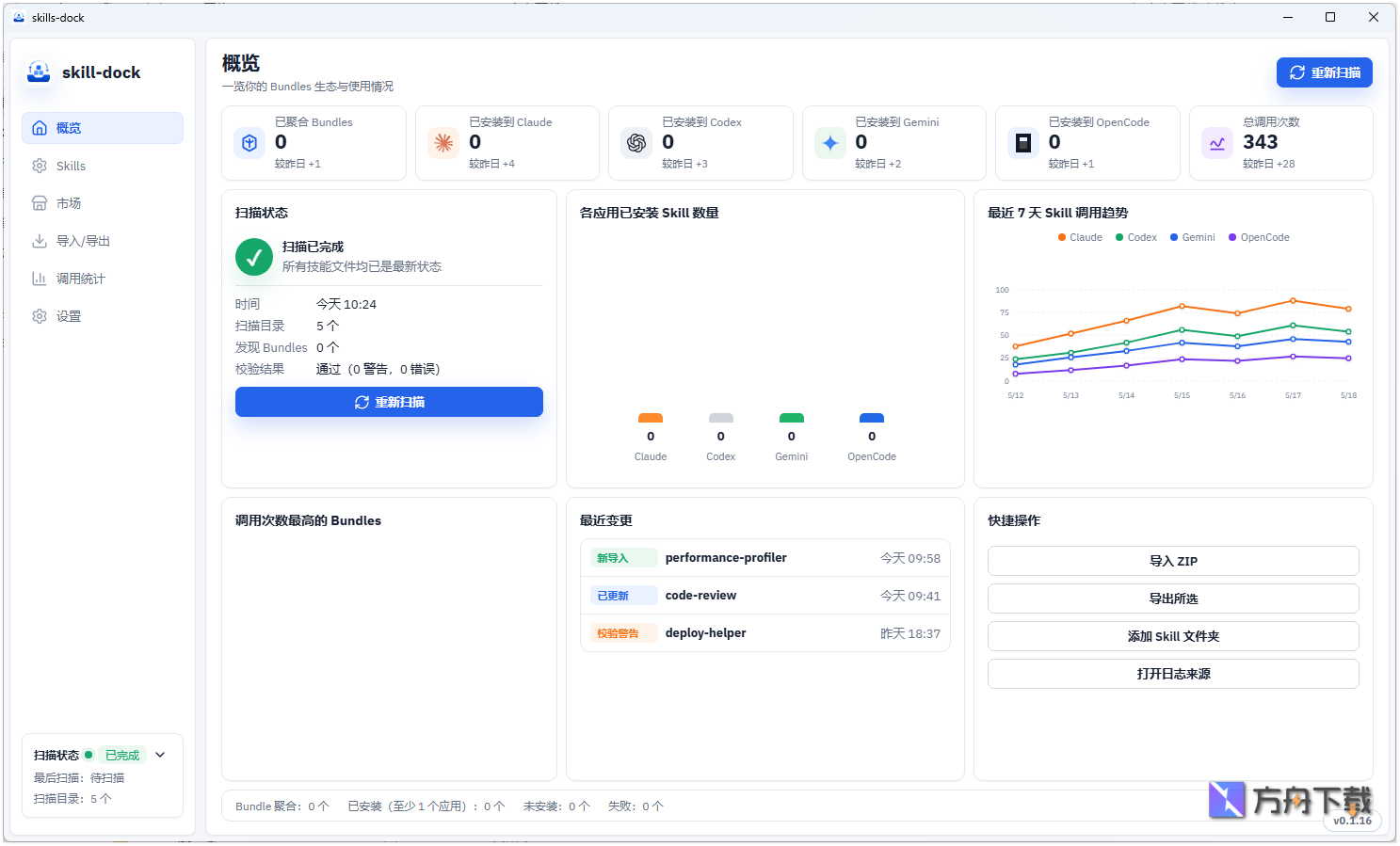Click the skill-dock logo icon in sidebar
Image resolution: width=1400 pixels, height=846 pixels.
(39, 72)
